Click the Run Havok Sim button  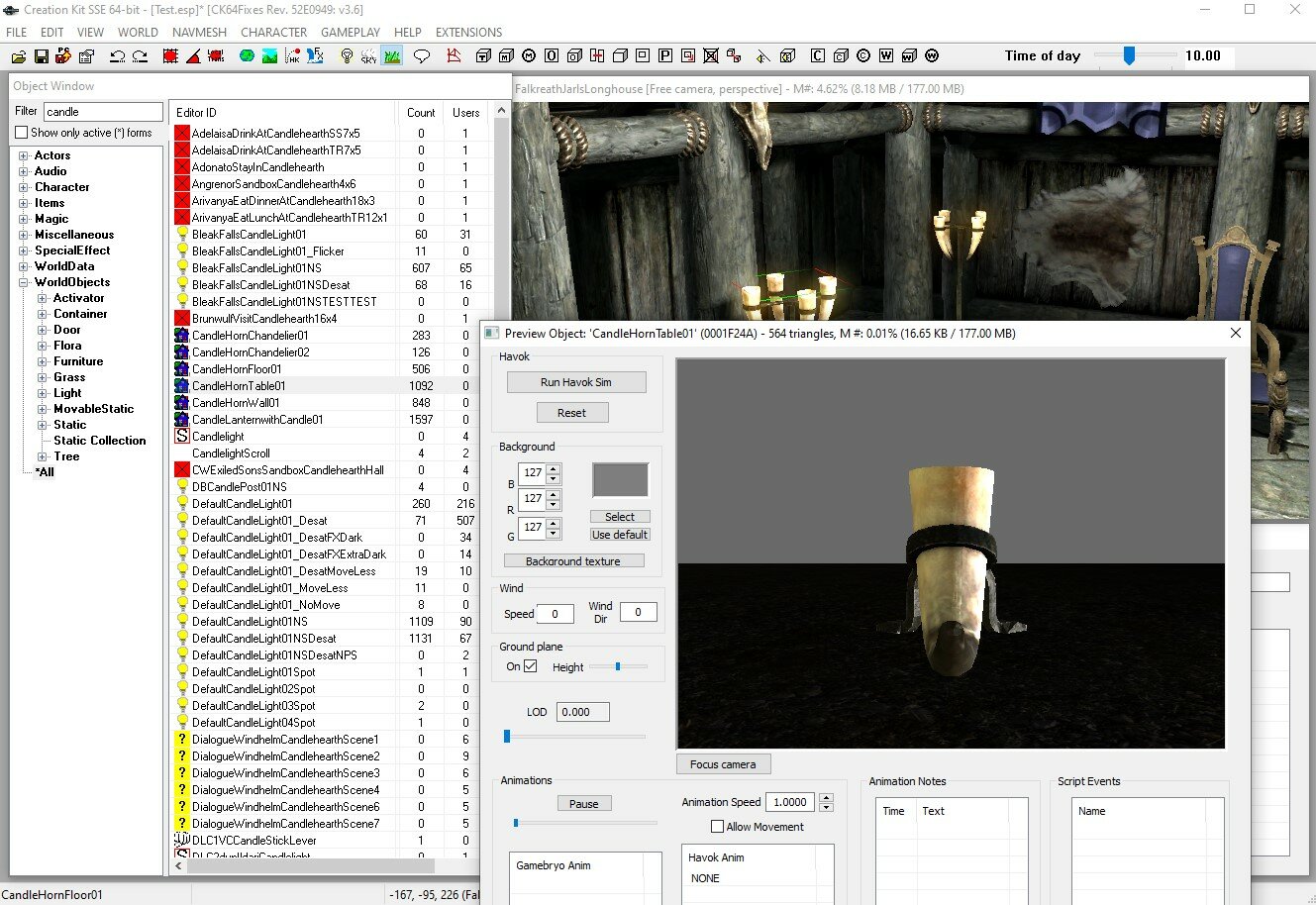click(x=575, y=381)
